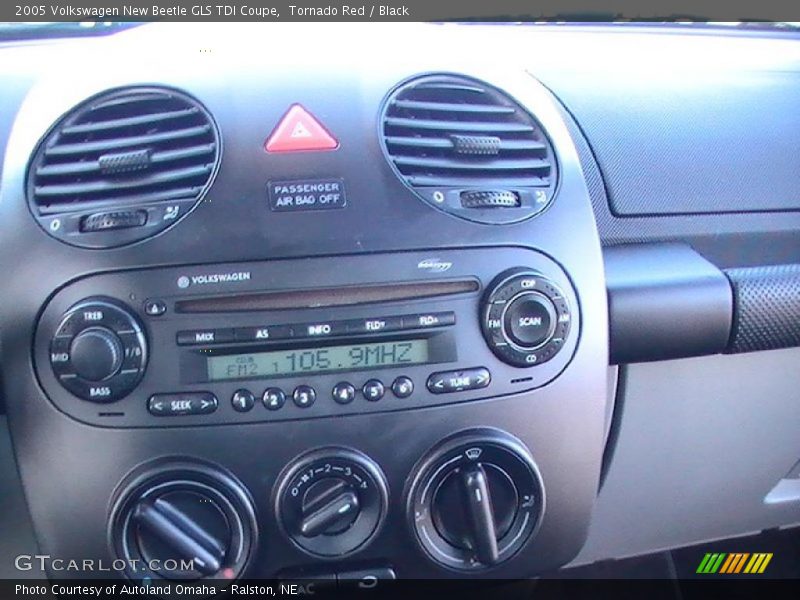Click the left vent direction tab

(125, 162)
